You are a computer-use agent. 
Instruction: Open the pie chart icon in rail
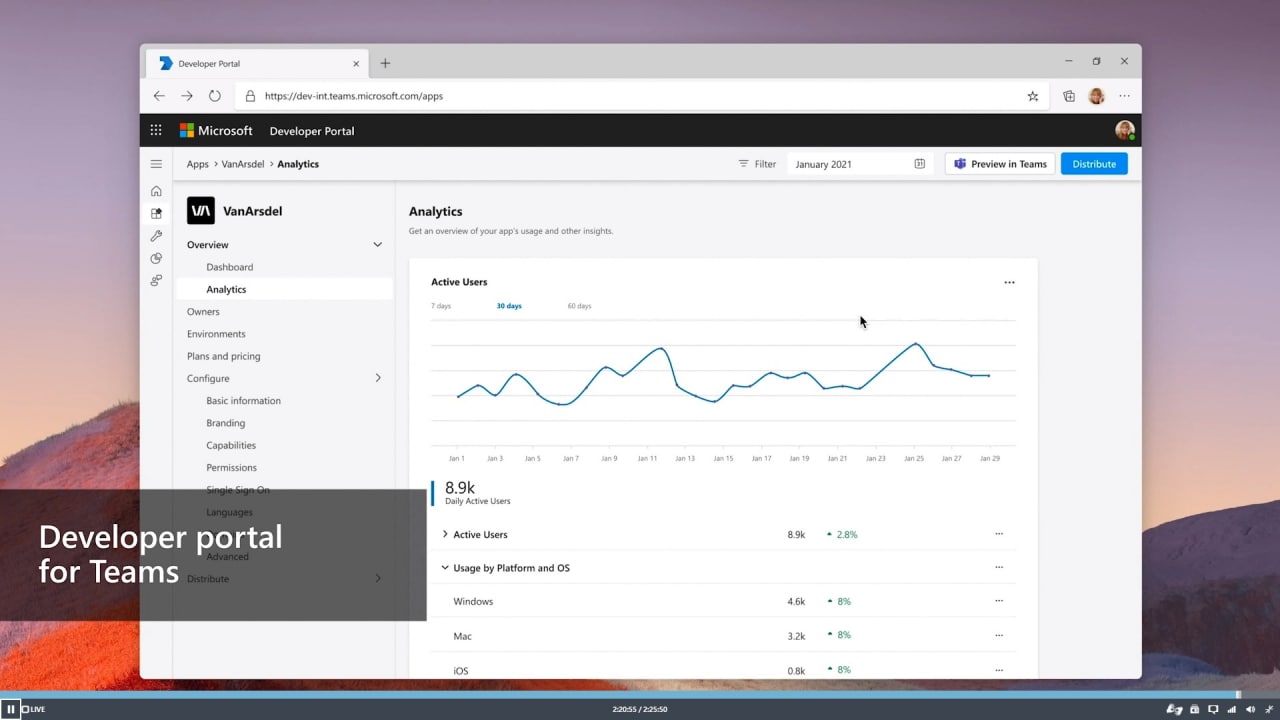156,258
